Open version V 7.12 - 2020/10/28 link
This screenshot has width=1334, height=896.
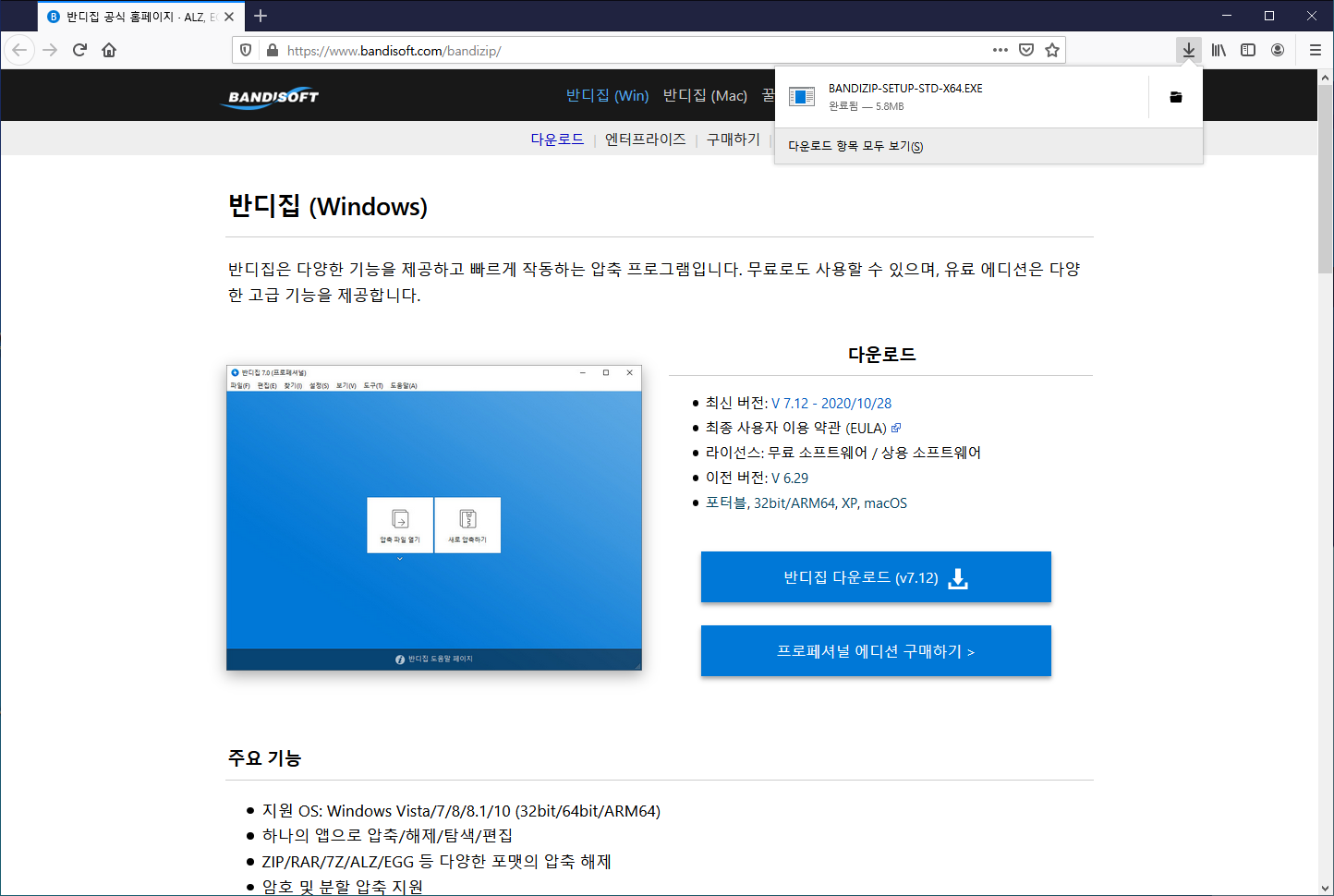coord(831,404)
